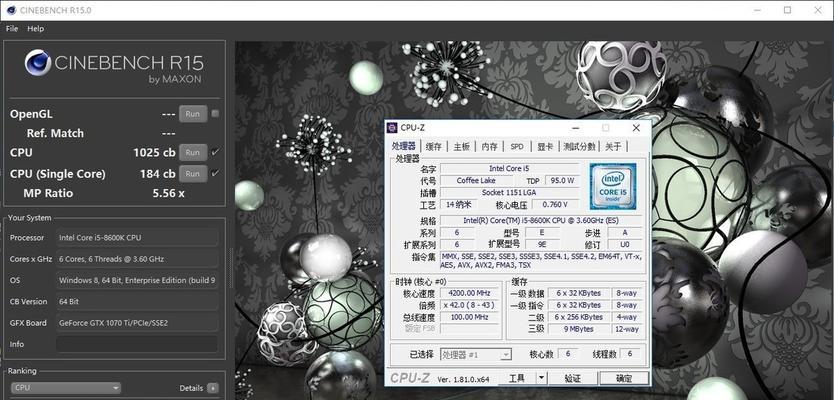Click the 总线速度 value 100.00 MHz

coord(469,318)
